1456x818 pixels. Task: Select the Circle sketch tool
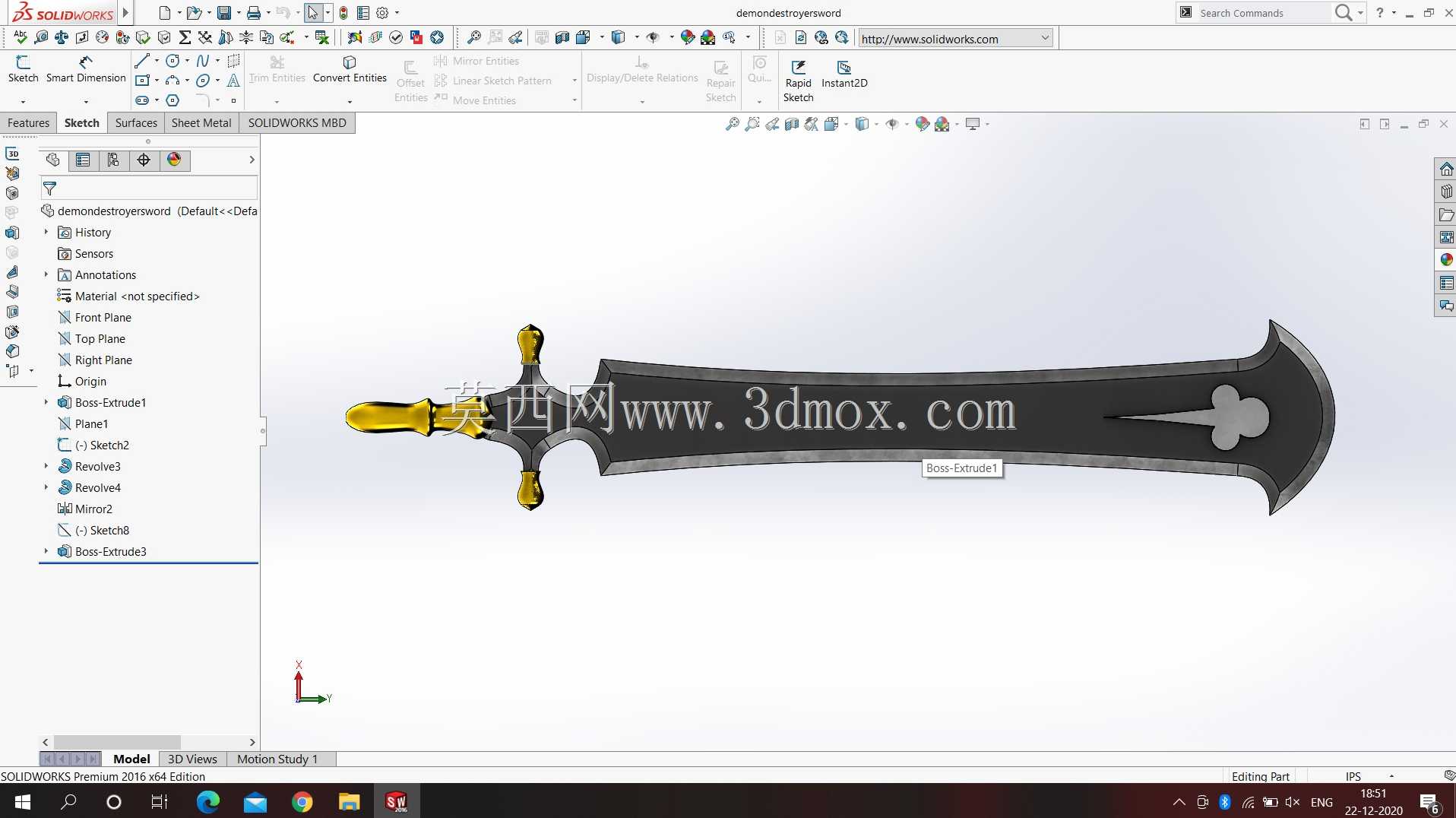[x=173, y=61]
